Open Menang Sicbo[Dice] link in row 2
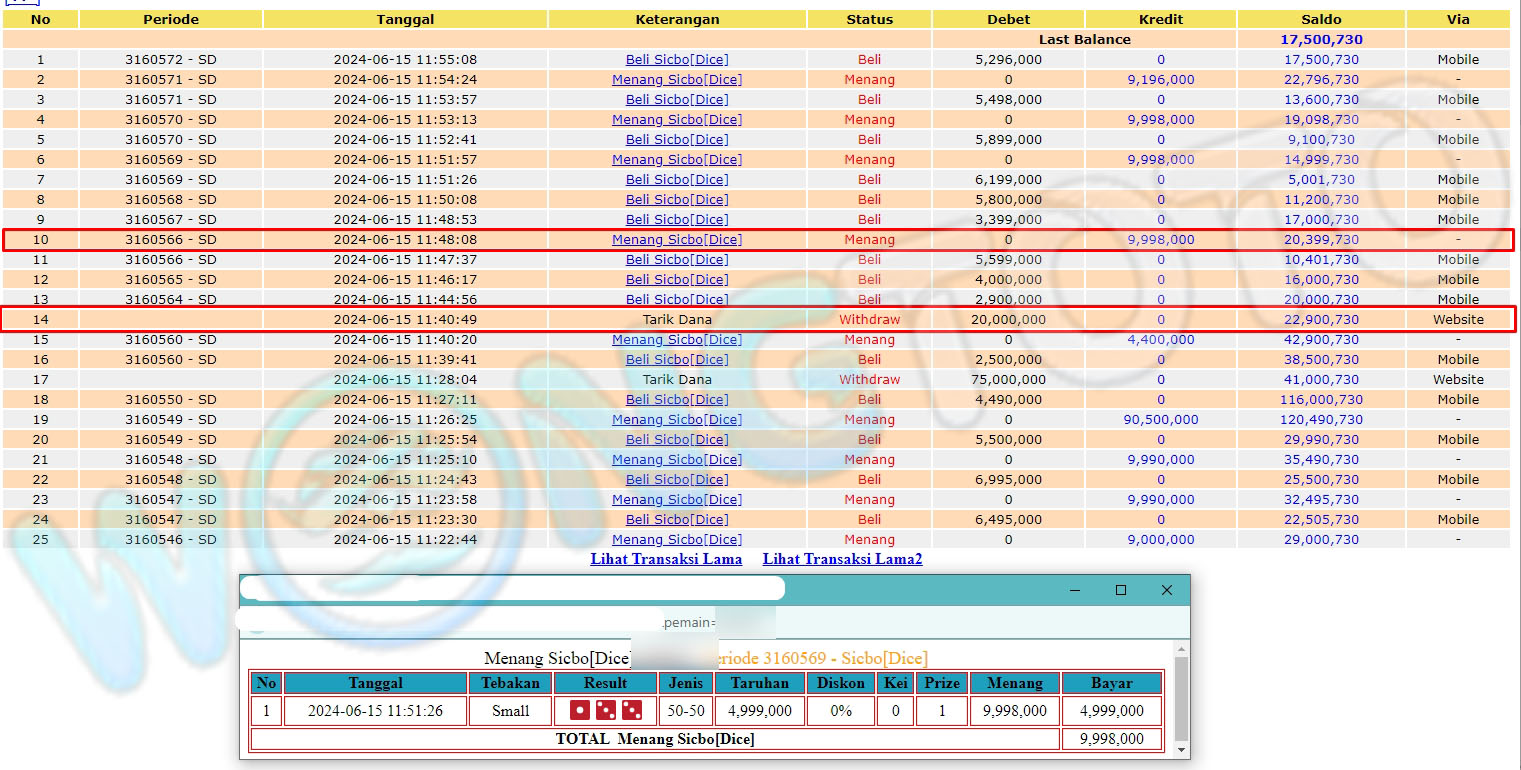Image resolution: width=1521 pixels, height=770 pixels. (677, 80)
